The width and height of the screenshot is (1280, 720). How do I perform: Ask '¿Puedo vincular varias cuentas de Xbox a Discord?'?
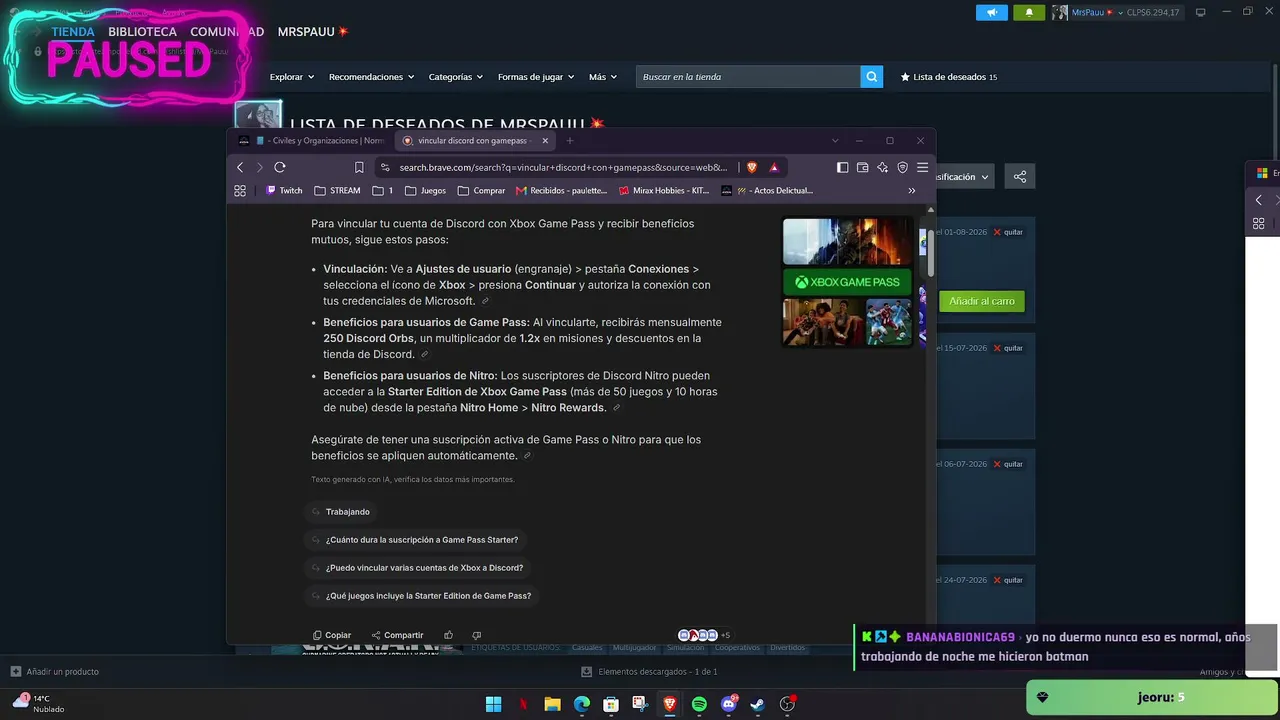tap(418, 568)
